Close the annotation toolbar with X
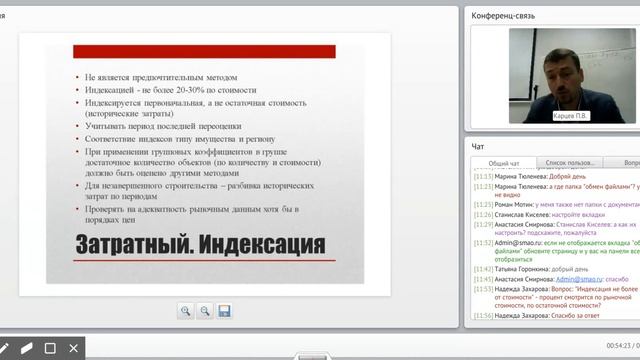Viewport: 640px width, 360px height. pos(73,348)
